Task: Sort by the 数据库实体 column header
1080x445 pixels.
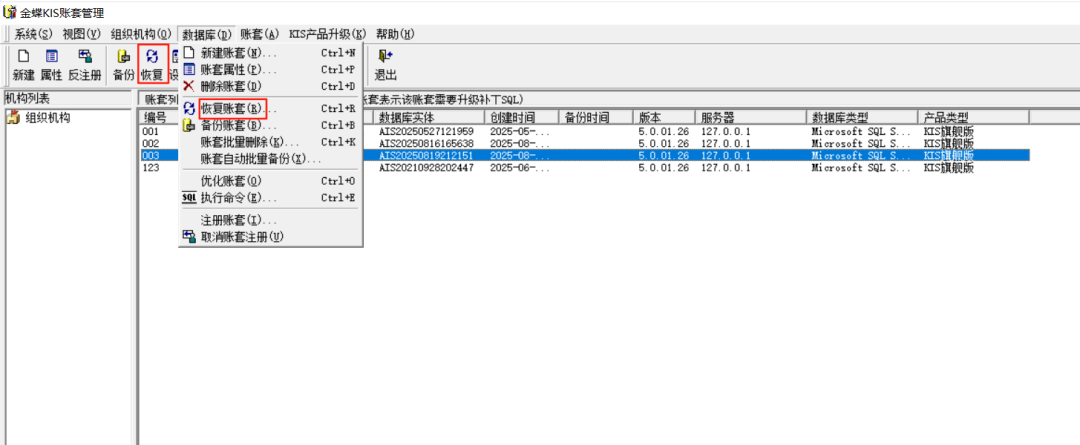Action: click(x=429, y=116)
